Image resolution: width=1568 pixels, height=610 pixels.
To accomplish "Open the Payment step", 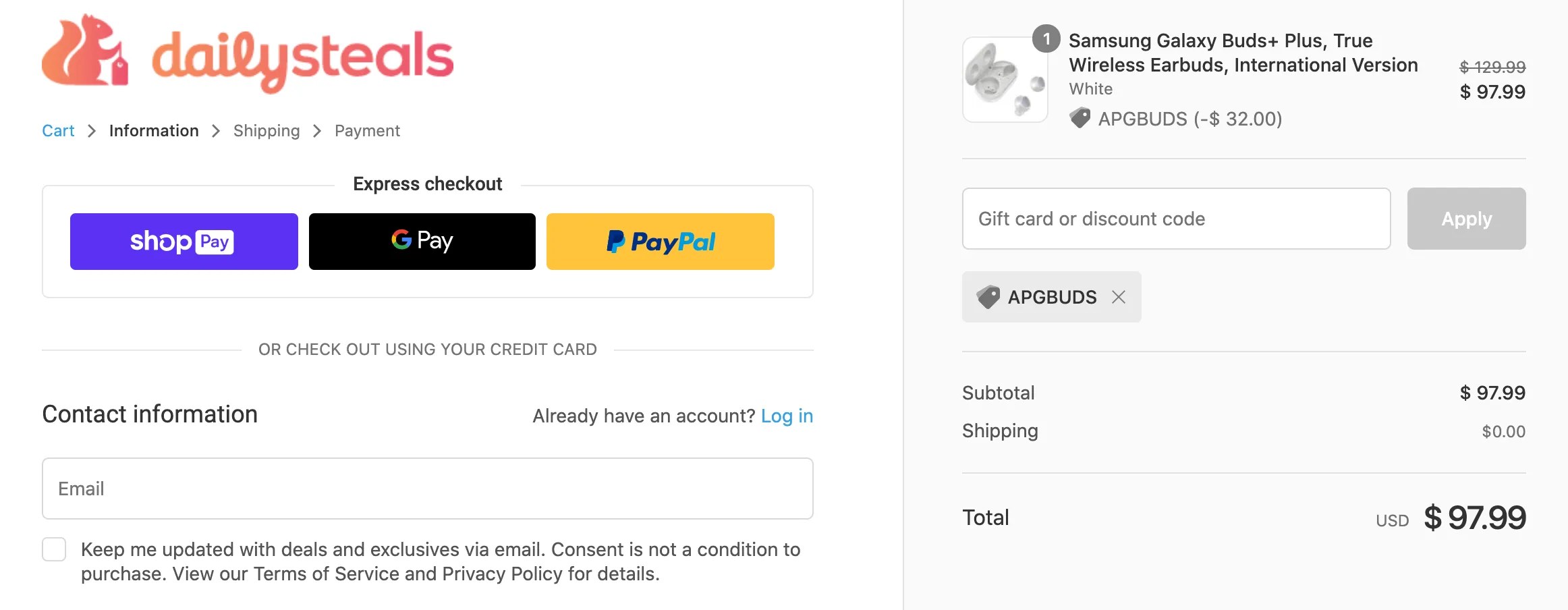I will pyautogui.click(x=367, y=130).
